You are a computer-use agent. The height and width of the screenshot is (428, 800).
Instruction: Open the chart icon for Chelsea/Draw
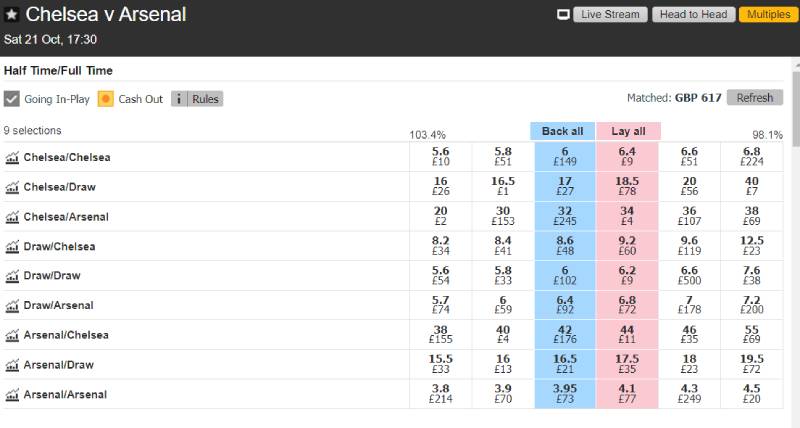pyautogui.click(x=12, y=187)
